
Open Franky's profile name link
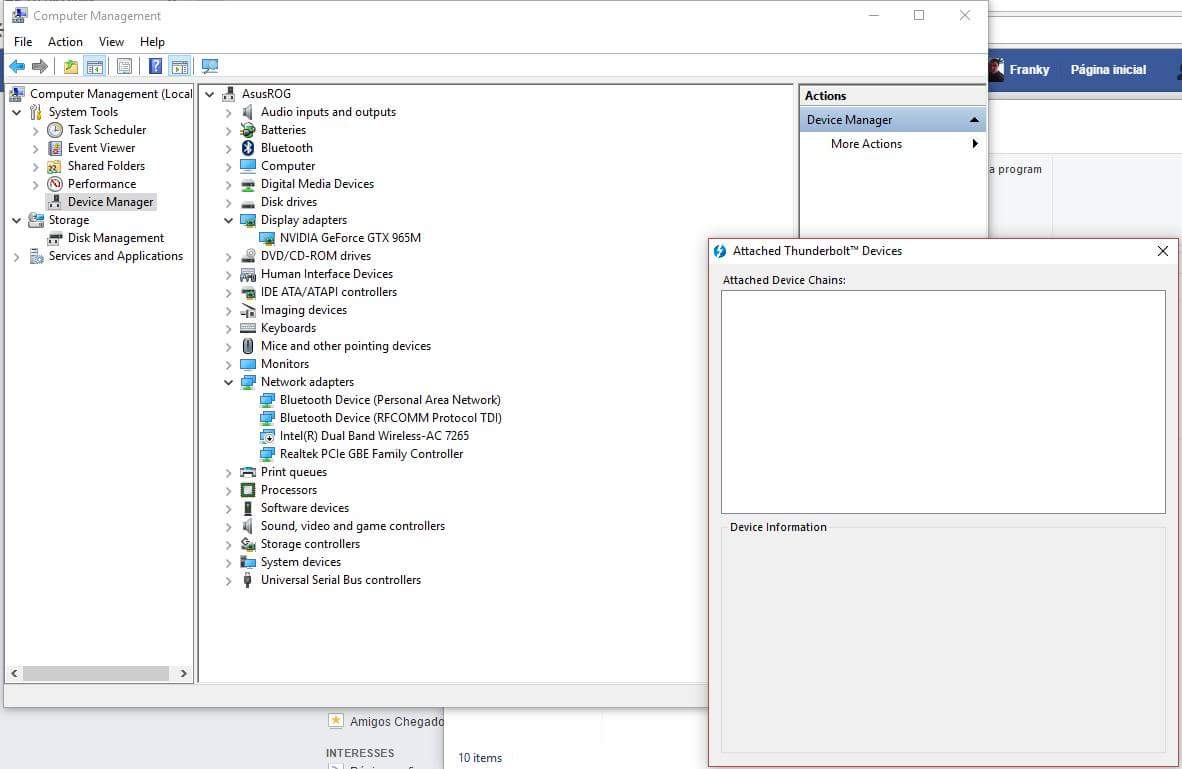(x=1029, y=69)
